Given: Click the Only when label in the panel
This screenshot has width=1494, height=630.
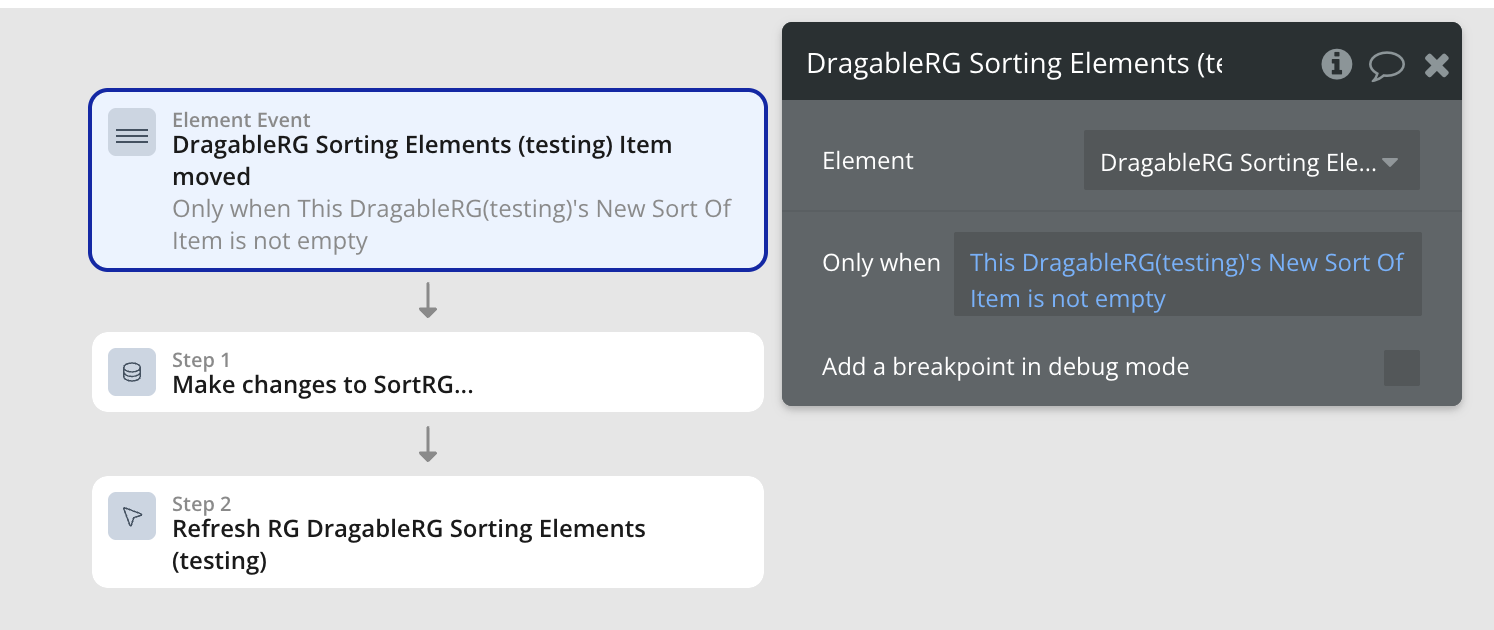Looking at the screenshot, I should 881,263.
